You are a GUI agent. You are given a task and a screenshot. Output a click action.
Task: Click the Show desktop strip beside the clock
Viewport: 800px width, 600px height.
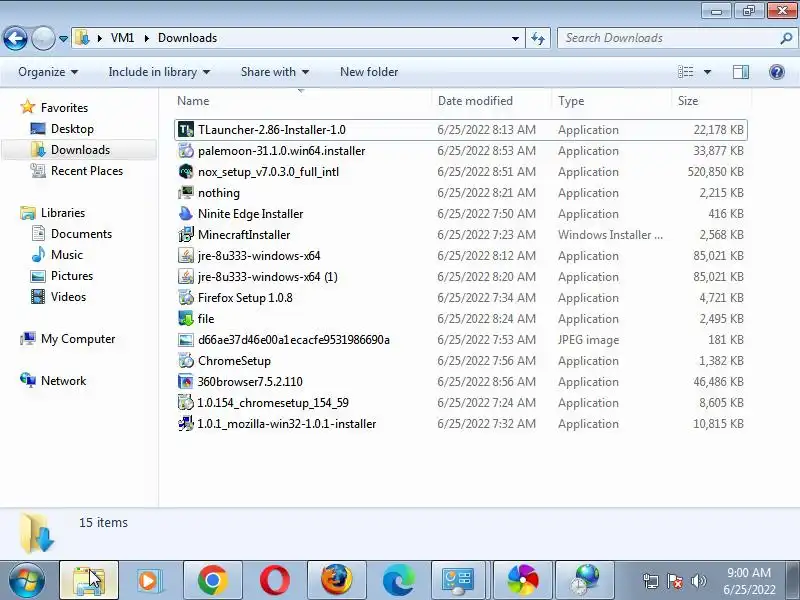pos(793,580)
